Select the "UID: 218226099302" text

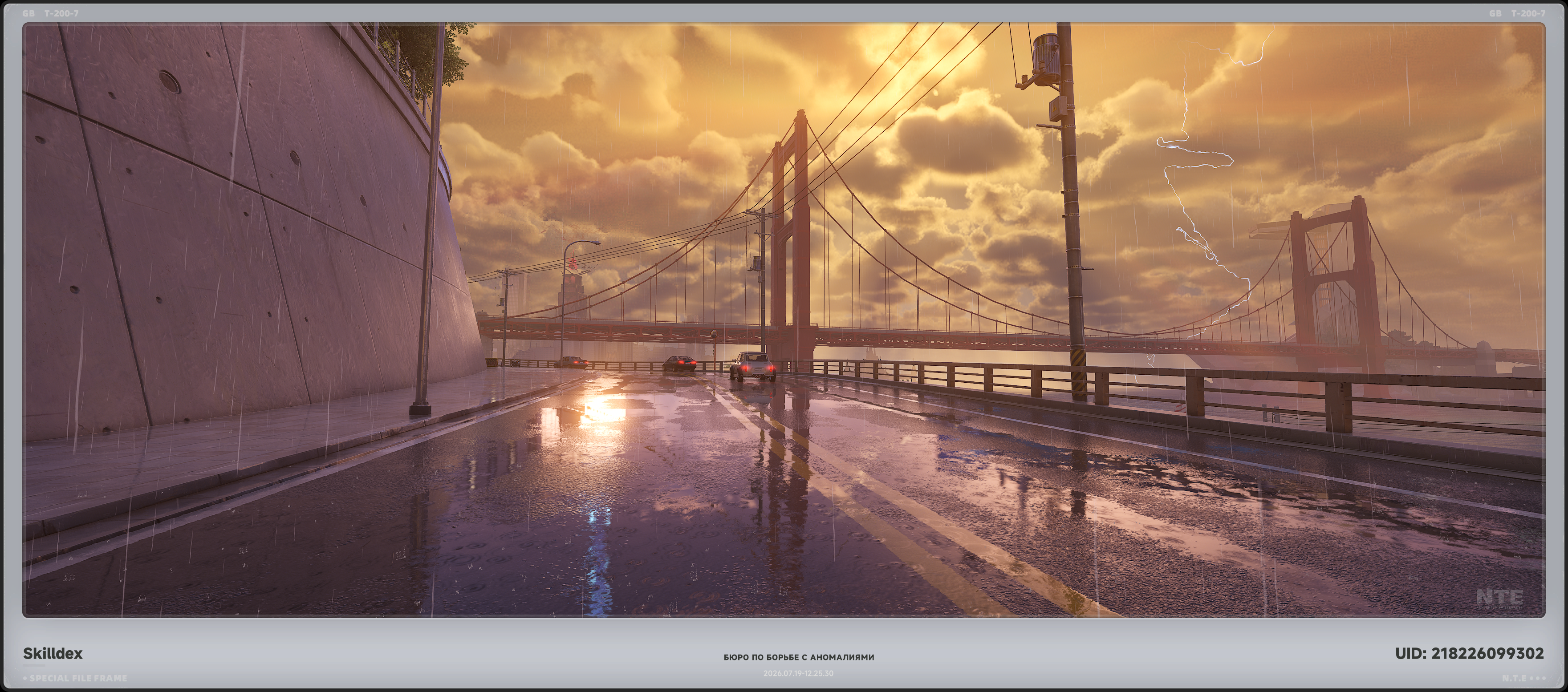pyautogui.click(x=1470, y=654)
